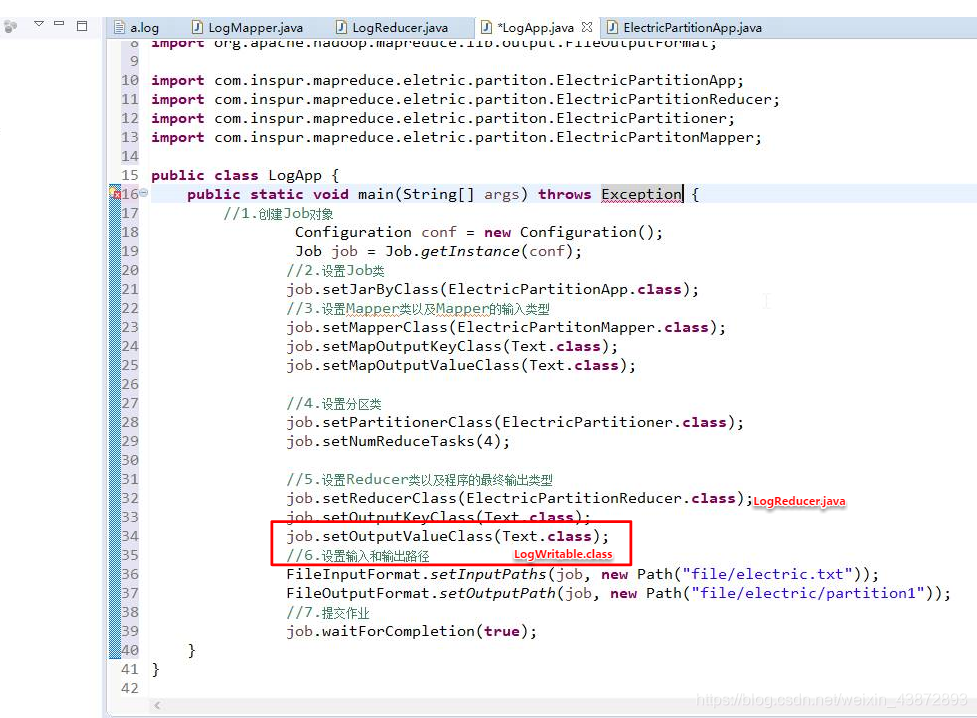Click the Java file icon on LogReducer.java tab
Image resolution: width=977 pixels, height=718 pixels.
pos(341,27)
